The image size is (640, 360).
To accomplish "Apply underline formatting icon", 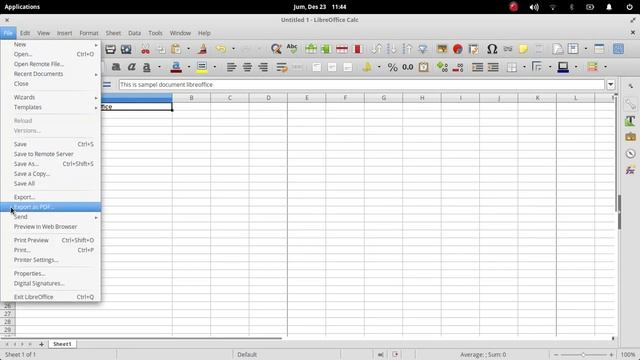I will 147,67.
